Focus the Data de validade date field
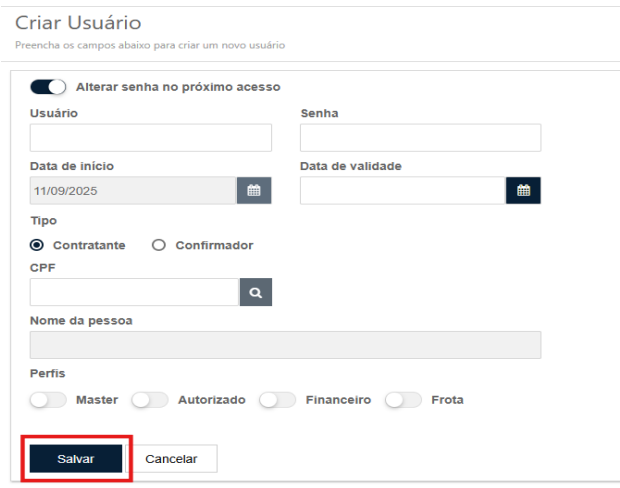 pyautogui.click(x=402, y=190)
